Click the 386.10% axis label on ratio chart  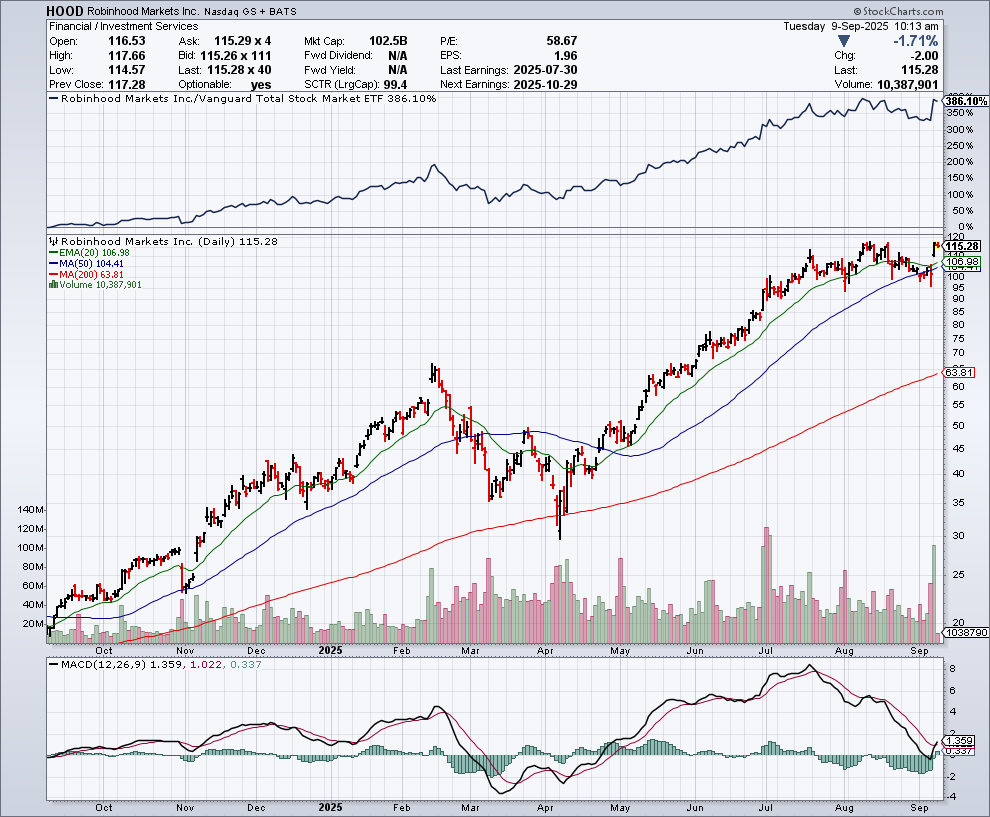tap(967, 101)
